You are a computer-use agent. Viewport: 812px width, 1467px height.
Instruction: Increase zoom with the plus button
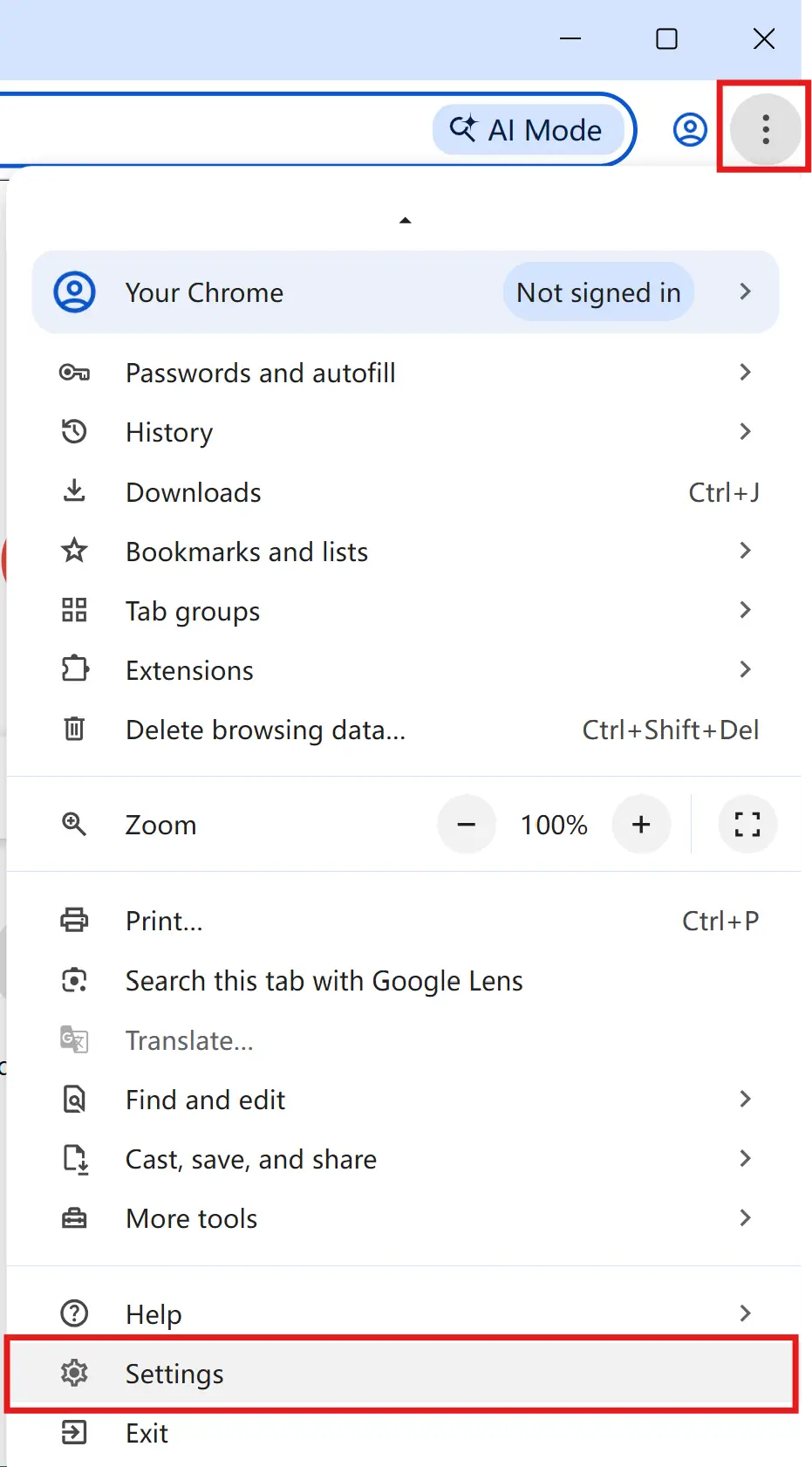pyautogui.click(x=641, y=824)
